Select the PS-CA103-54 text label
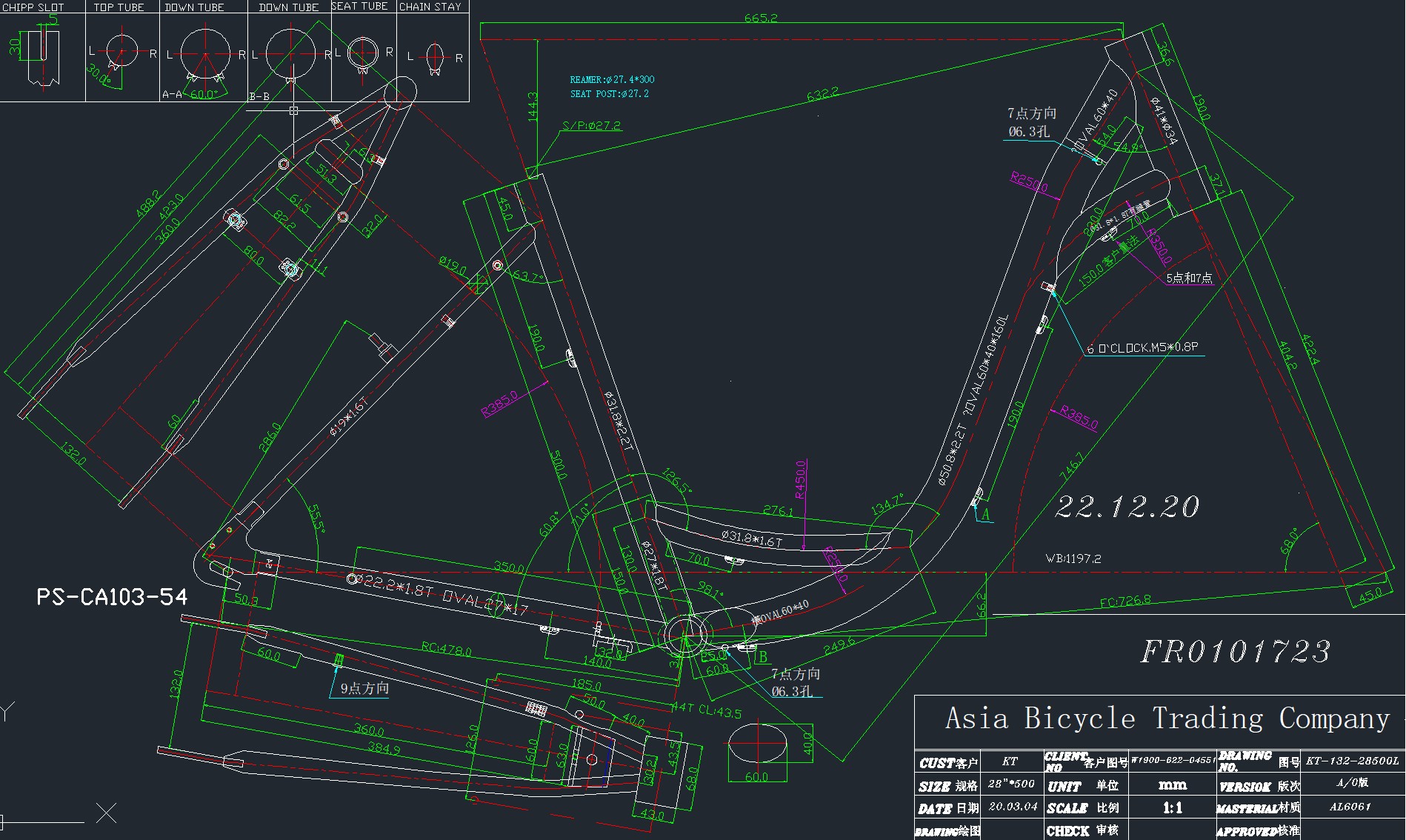 click(112, 597)
